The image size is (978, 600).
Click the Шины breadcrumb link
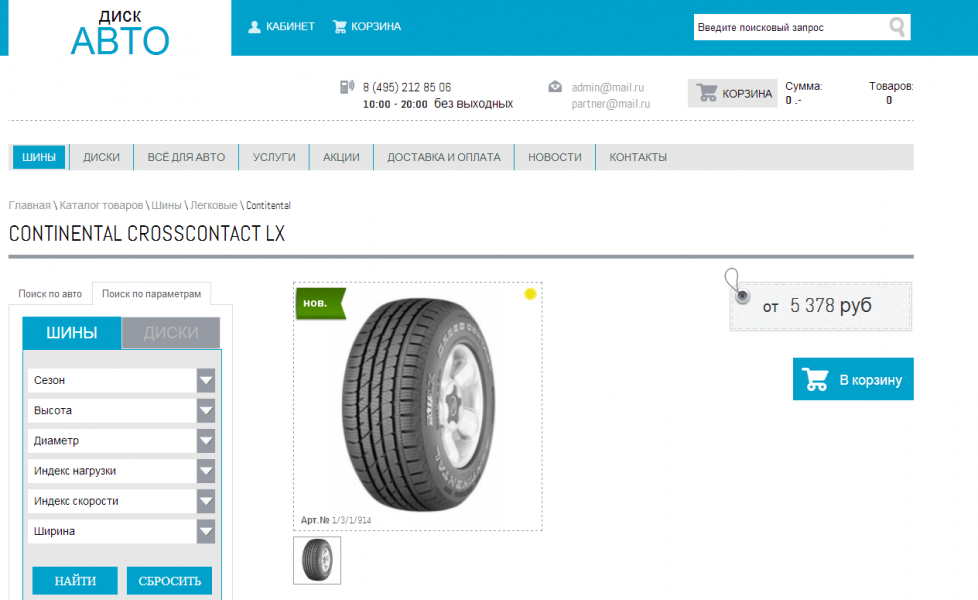click(167, 205)
